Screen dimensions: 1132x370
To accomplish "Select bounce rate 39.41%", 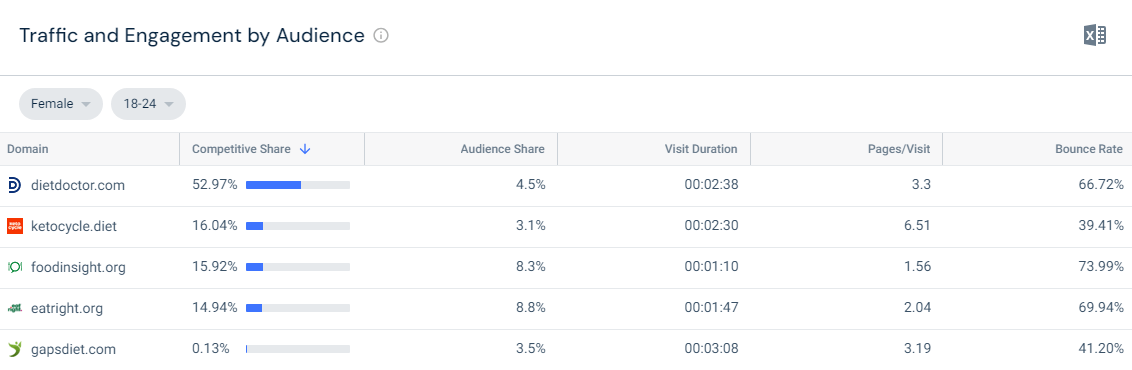I will [1101, 226].
